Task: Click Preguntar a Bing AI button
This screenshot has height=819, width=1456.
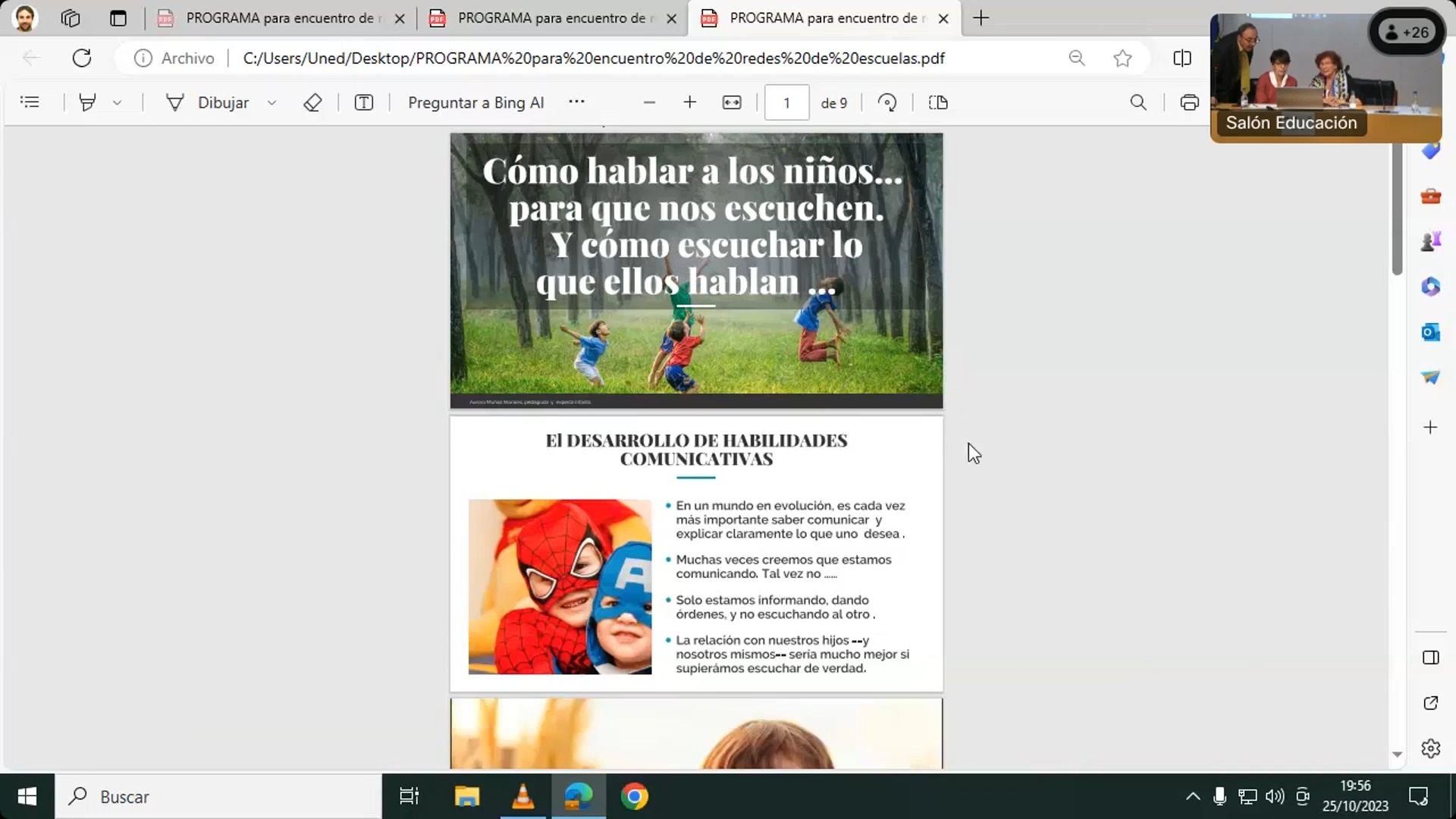Action: 475,102
